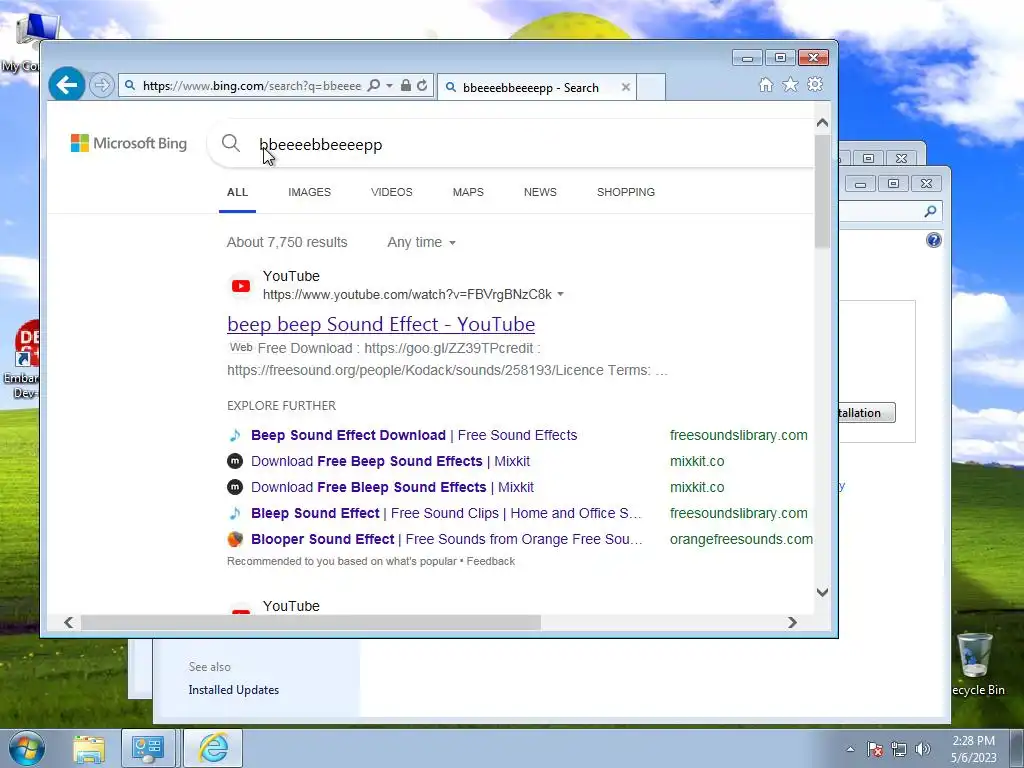This screenshot has width=1024, height=768.
Task: Click the address bar search magnifier icon
Action: (x=374, y=86)
